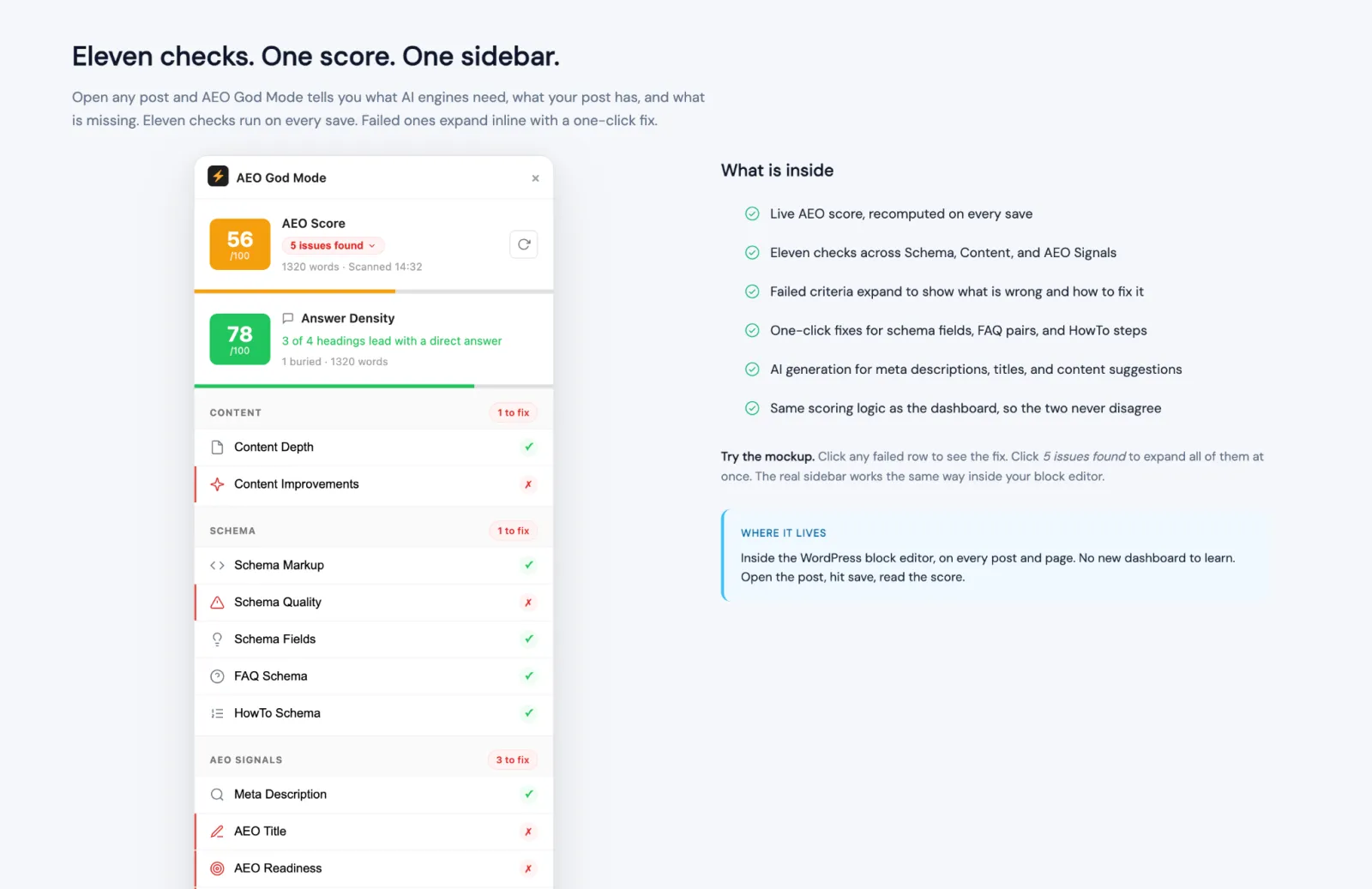The image size is (1372, 889).
Task: Click the AEO Signals '3 to fix' badge
Action: (x=513, y=760)
